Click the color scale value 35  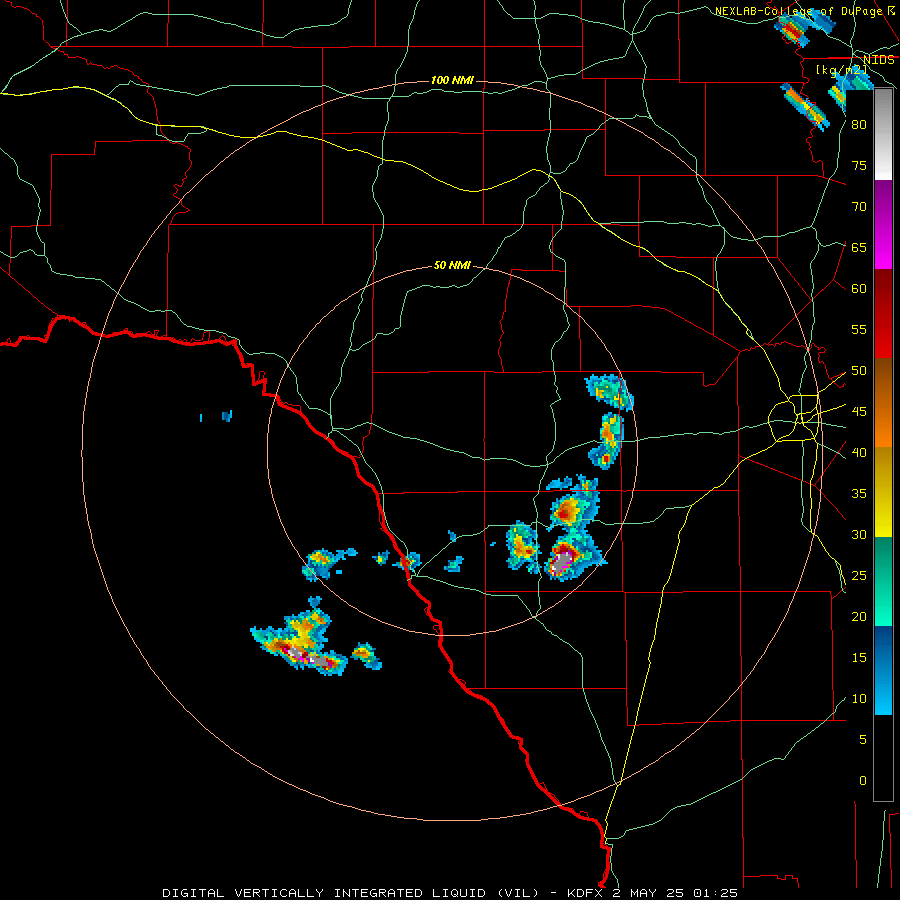coord(859,494)
